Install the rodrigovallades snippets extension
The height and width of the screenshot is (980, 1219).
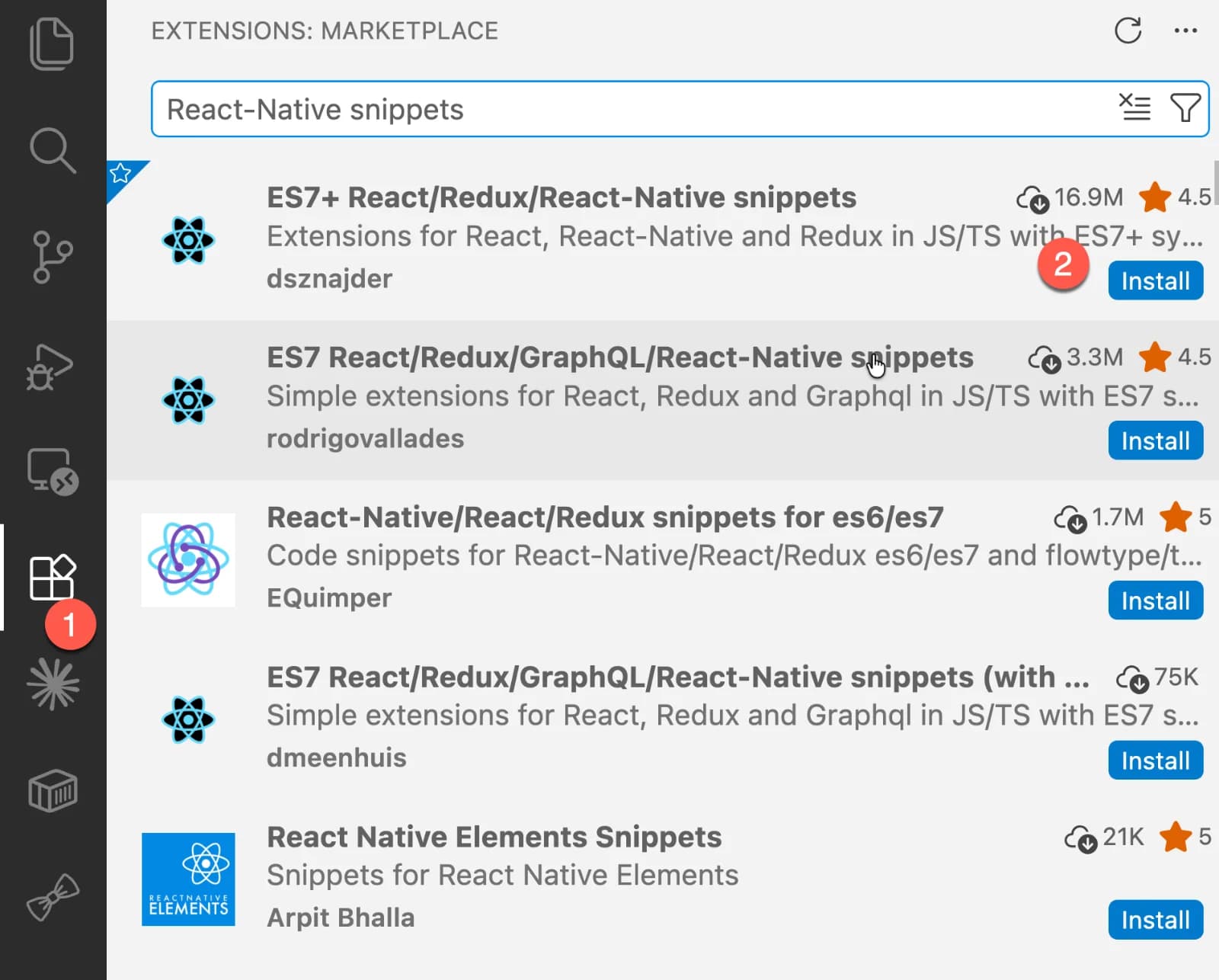pos(1155,441)
